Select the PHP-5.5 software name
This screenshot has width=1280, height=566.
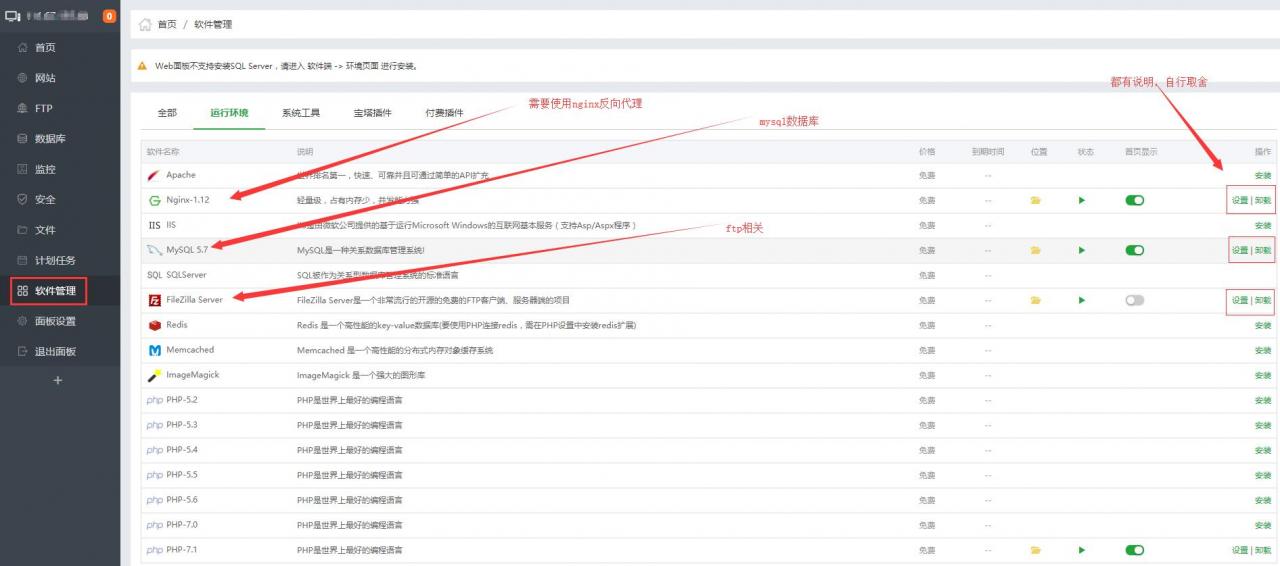182,475
